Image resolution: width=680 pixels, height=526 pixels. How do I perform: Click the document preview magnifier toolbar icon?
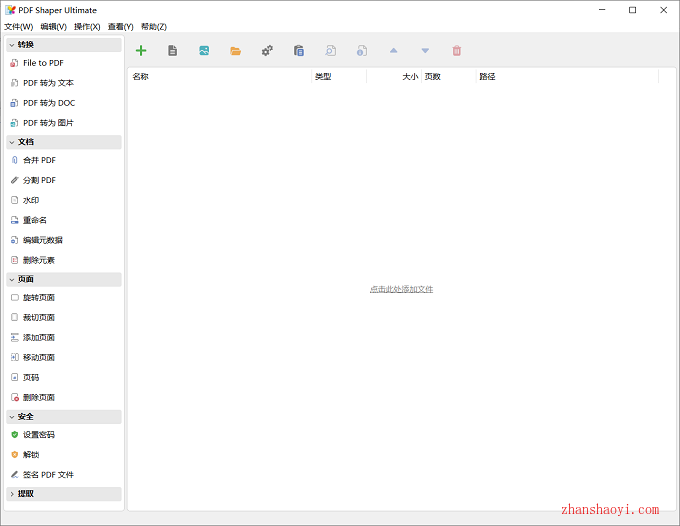[330, 51]
